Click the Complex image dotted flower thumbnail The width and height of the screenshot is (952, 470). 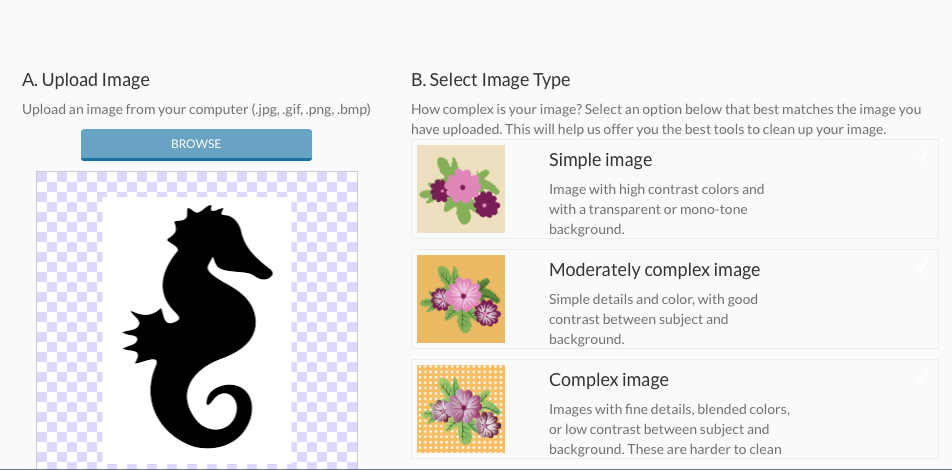tap(460, 409)
